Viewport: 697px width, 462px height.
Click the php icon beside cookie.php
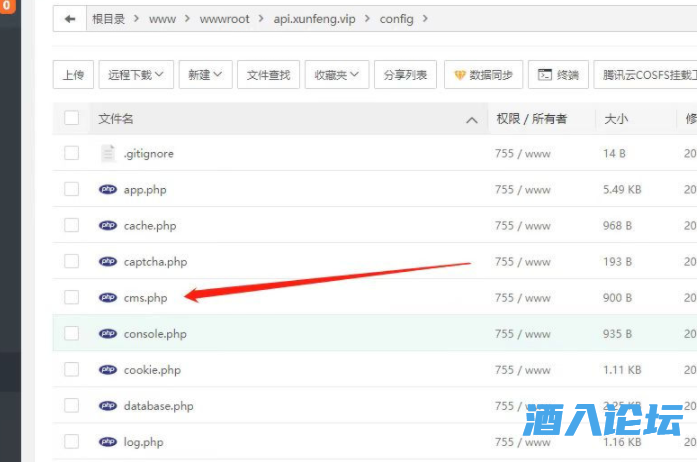(x=108, y=370)
